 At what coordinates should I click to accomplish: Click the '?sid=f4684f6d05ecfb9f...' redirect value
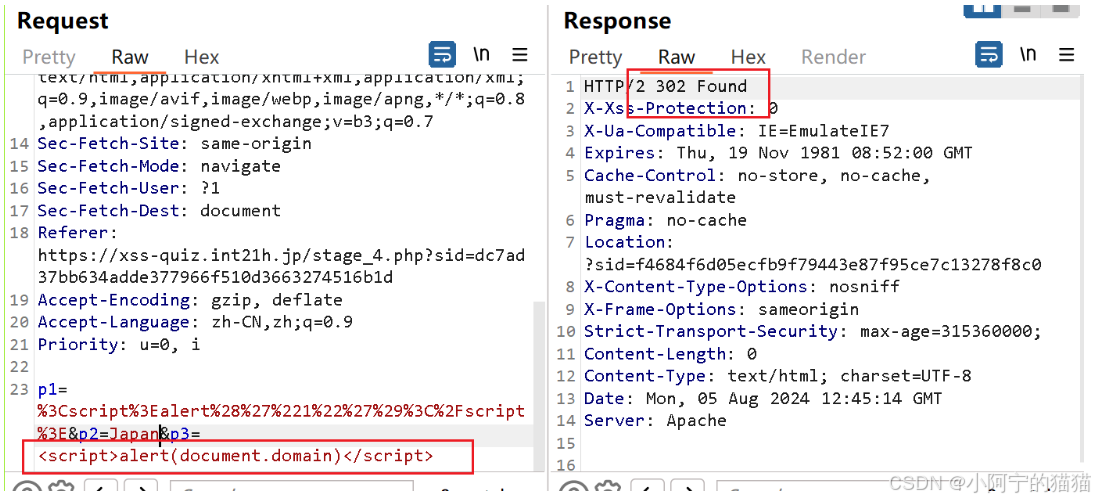[x=813, y=265]
